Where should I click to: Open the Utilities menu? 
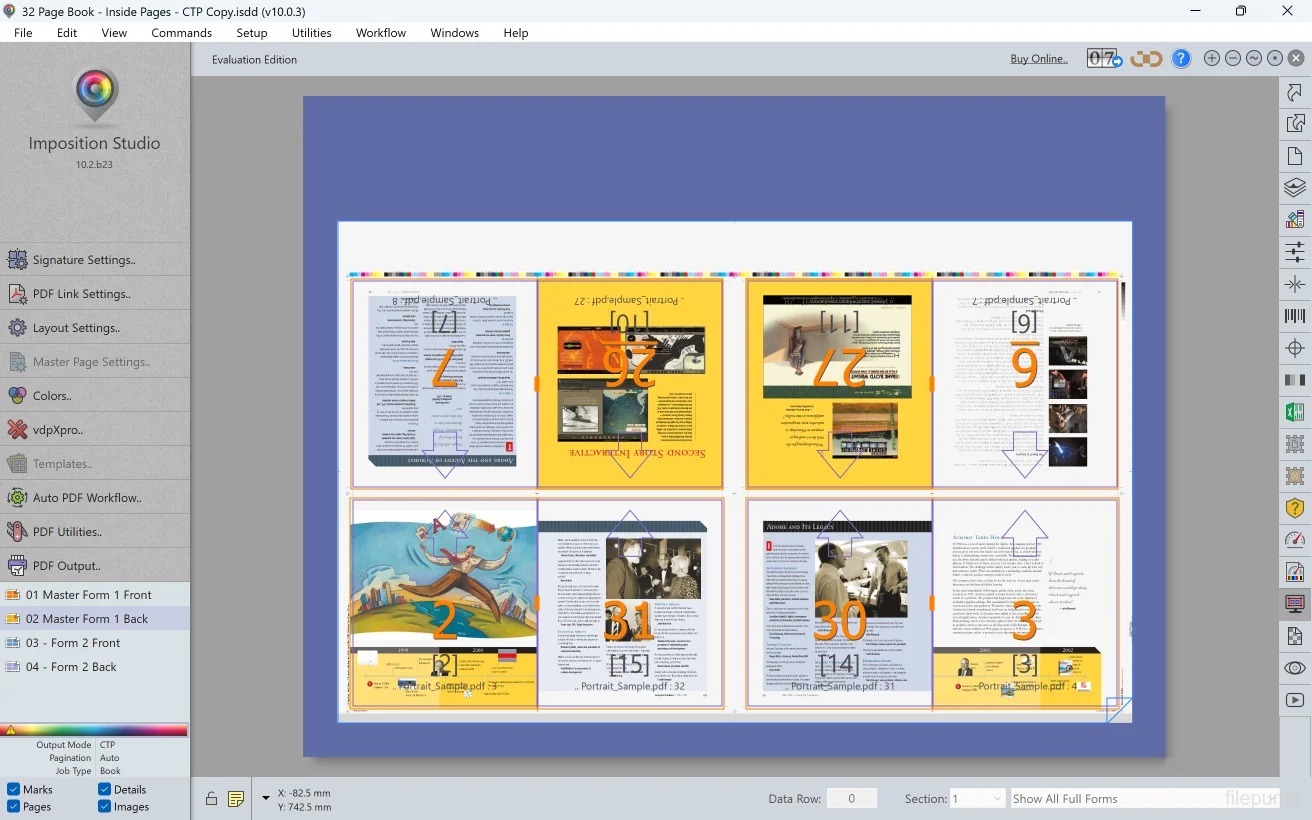(311, 33)
